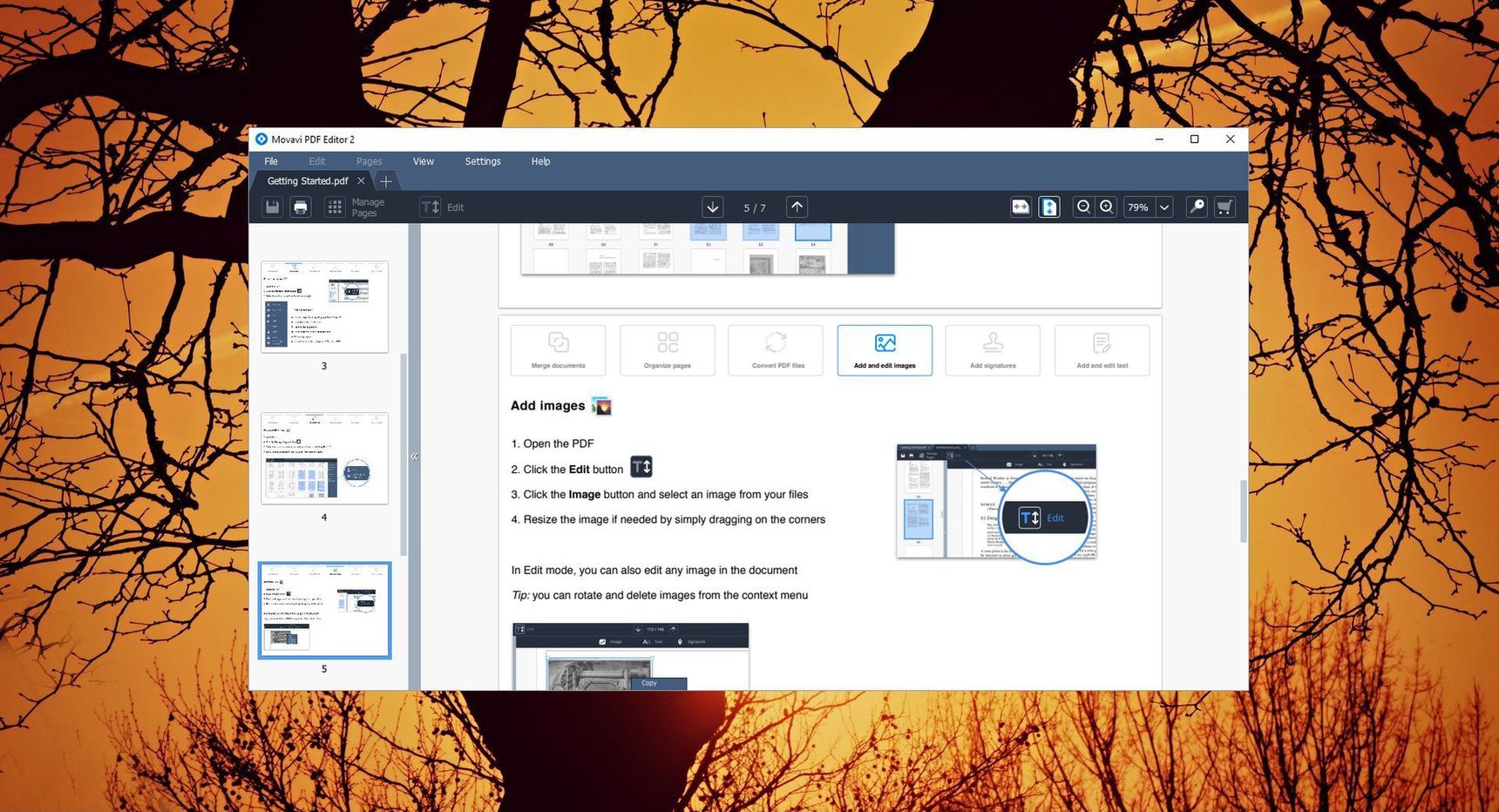Minimize the Movavi PDF Editor window
Image resolution: width=1499 pixels, height=812 pixels.
pos(1159,139)
